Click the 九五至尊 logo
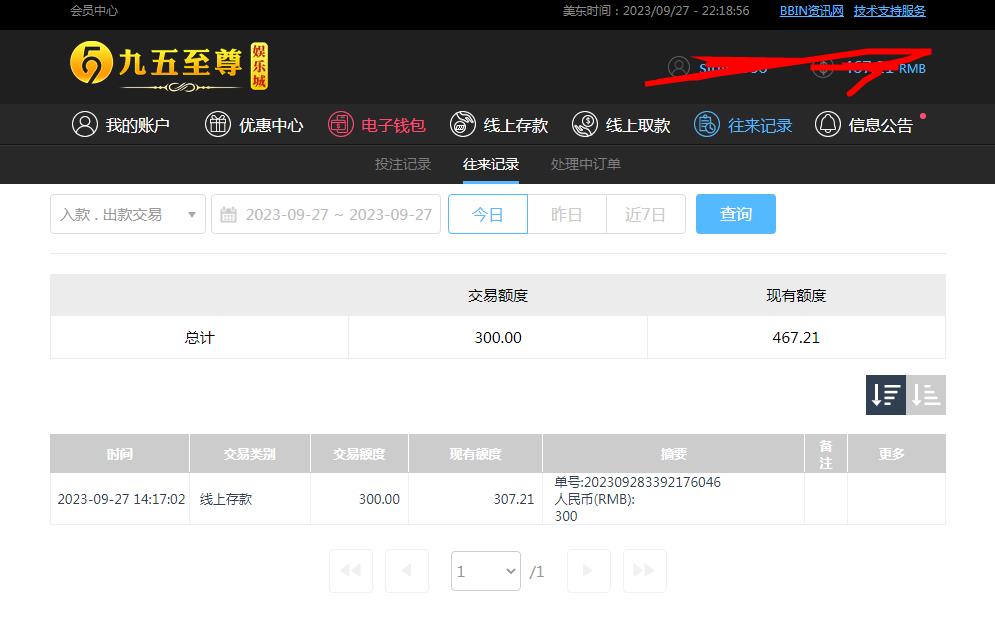The width and height of the screenshot is (995, 631). coord(169,66)
